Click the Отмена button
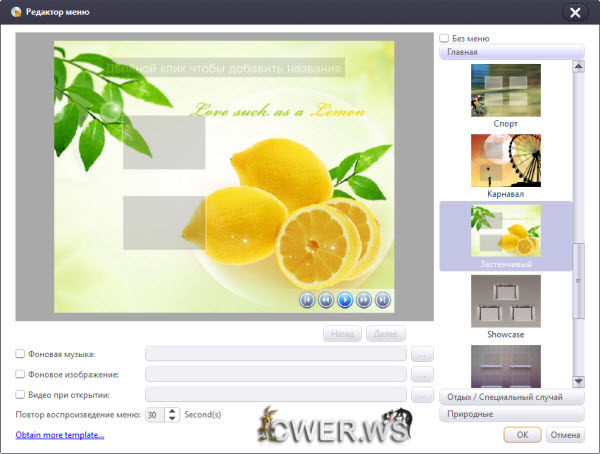Viewport: 600px width, 454px height. (565, 435)
